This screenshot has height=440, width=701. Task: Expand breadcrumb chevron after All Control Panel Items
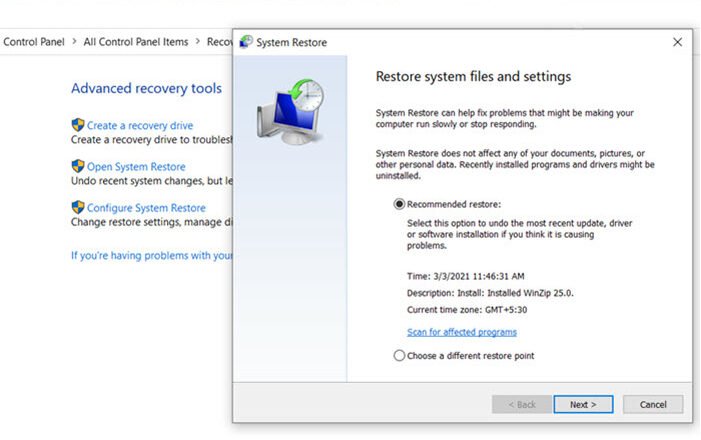pyautogui.click(x=198, y=42)
